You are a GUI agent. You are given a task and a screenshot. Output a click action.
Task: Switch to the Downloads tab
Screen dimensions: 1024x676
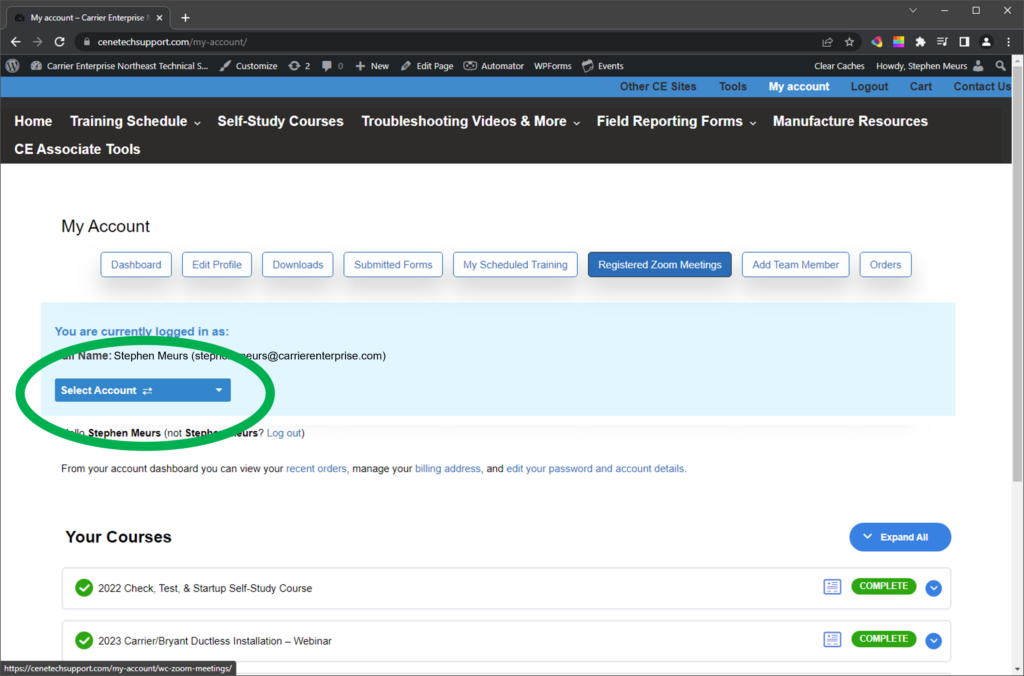(x=298, y=265)
